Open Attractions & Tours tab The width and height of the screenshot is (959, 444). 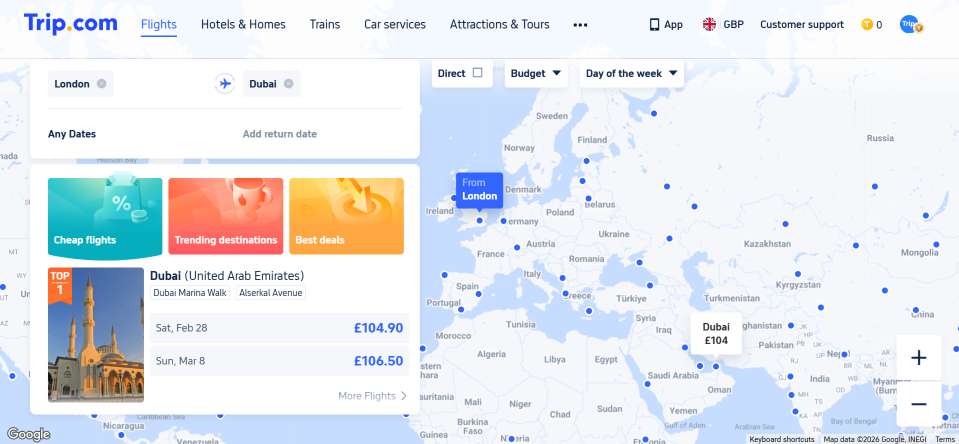[x=499, y=24]
